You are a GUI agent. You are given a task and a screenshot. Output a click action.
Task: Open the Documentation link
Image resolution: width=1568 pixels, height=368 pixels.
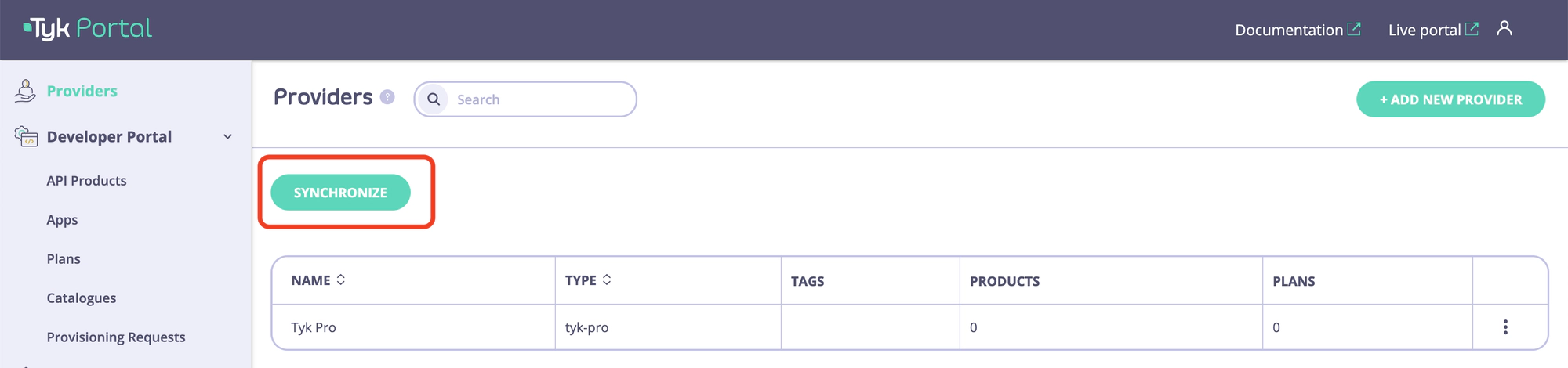click(x=1289, y=30)
